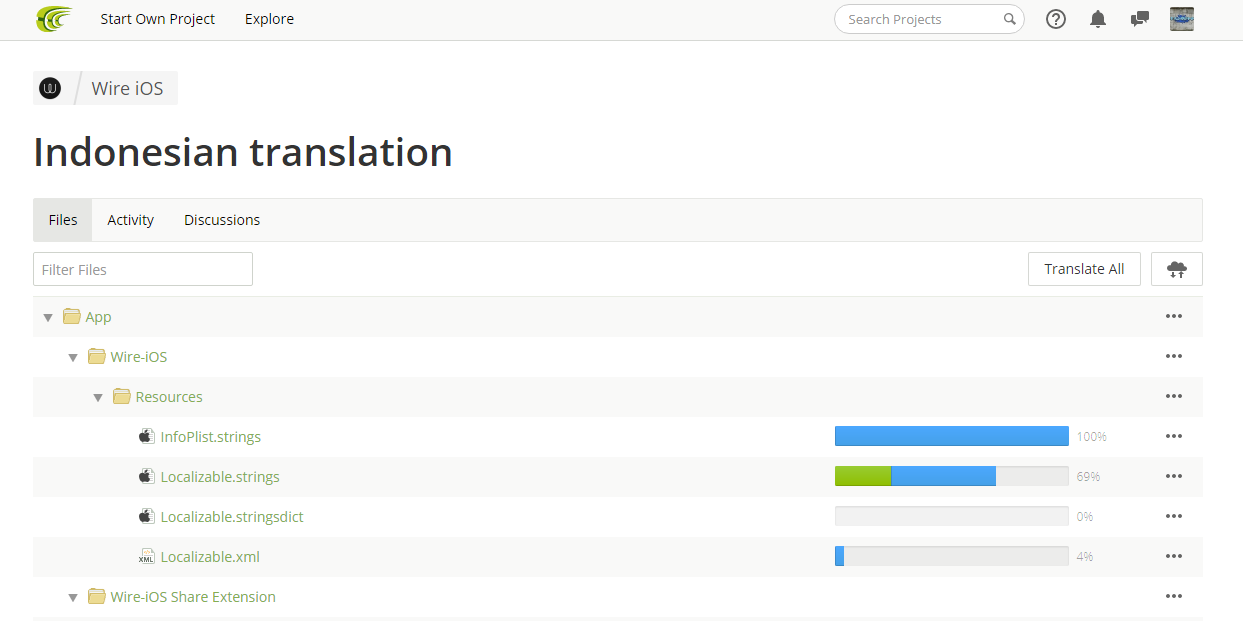Open the ellipsis menu for Localizable.xml

click(1173, 556)
